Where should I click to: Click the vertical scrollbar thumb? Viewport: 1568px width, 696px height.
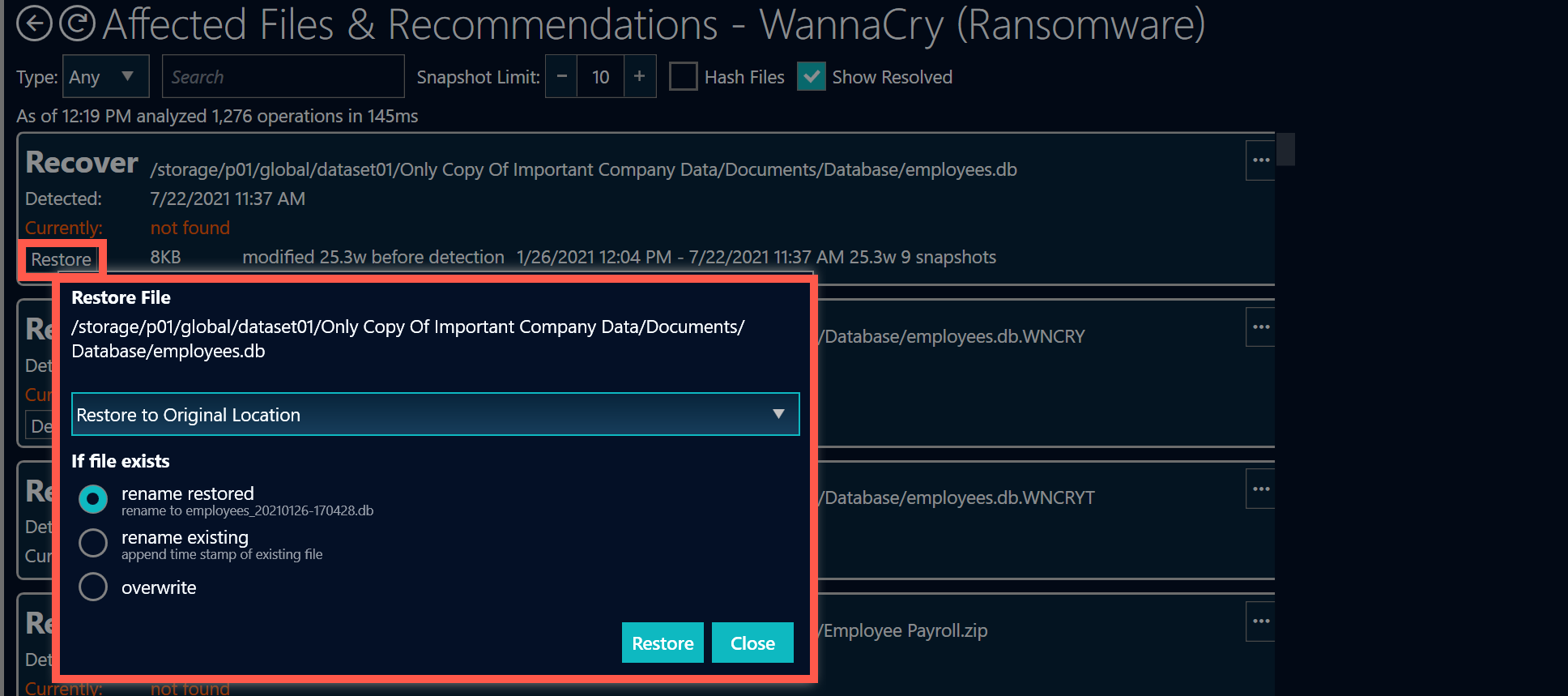(x=1285, y=149)
